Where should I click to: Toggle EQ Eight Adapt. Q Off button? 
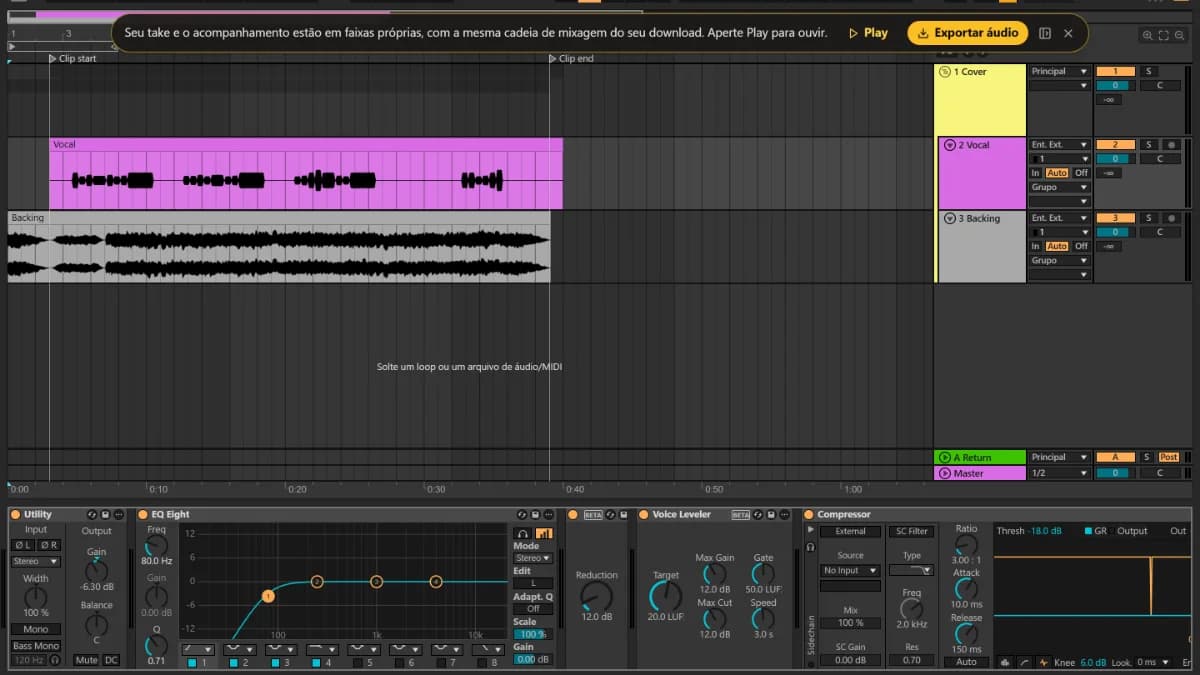pyautogui.click(x=533, y=609)
